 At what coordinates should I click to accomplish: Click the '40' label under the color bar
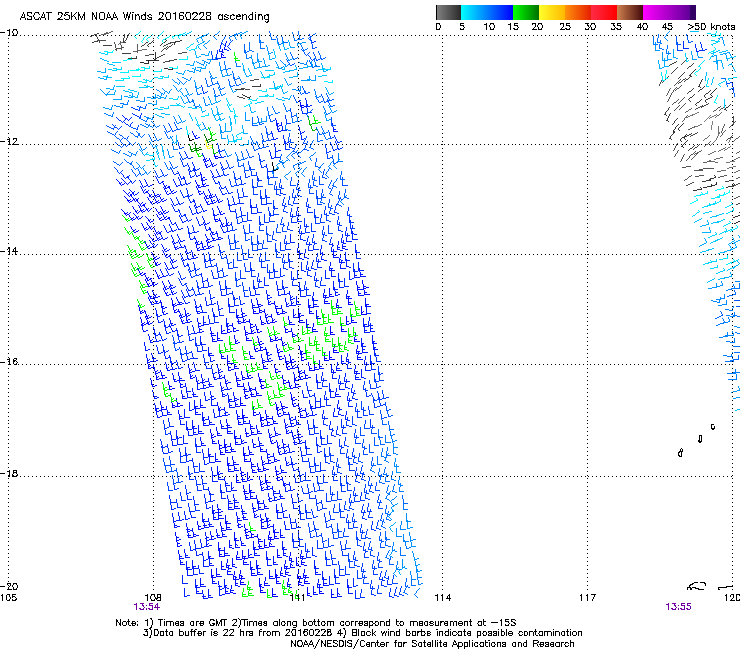click(642, 27)
